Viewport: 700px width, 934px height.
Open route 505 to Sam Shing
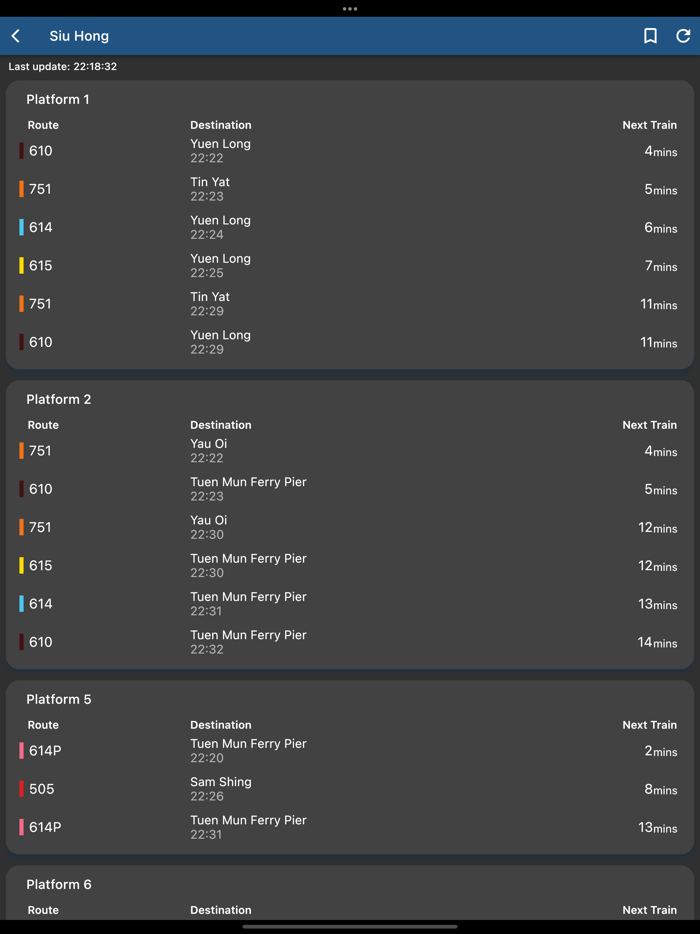pos(349,789)
